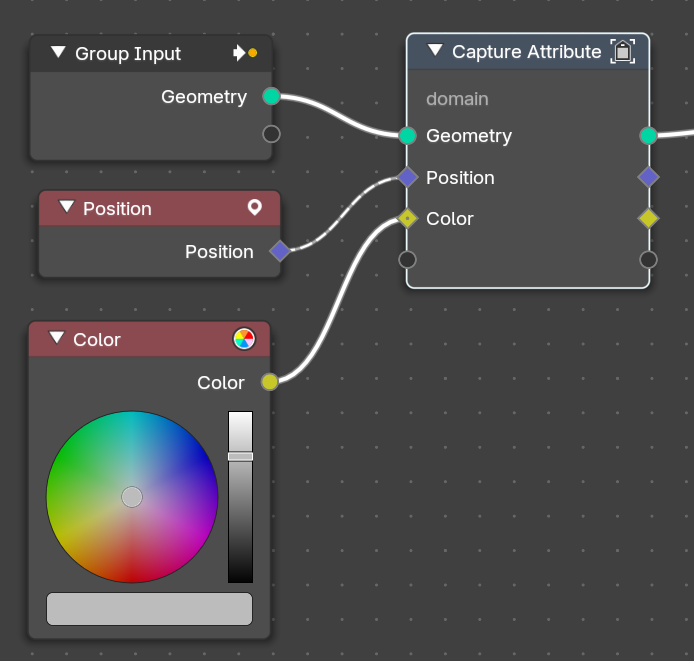Click the empty Group Input output socket
694x661 pixels.
click(x=271, y=134)
